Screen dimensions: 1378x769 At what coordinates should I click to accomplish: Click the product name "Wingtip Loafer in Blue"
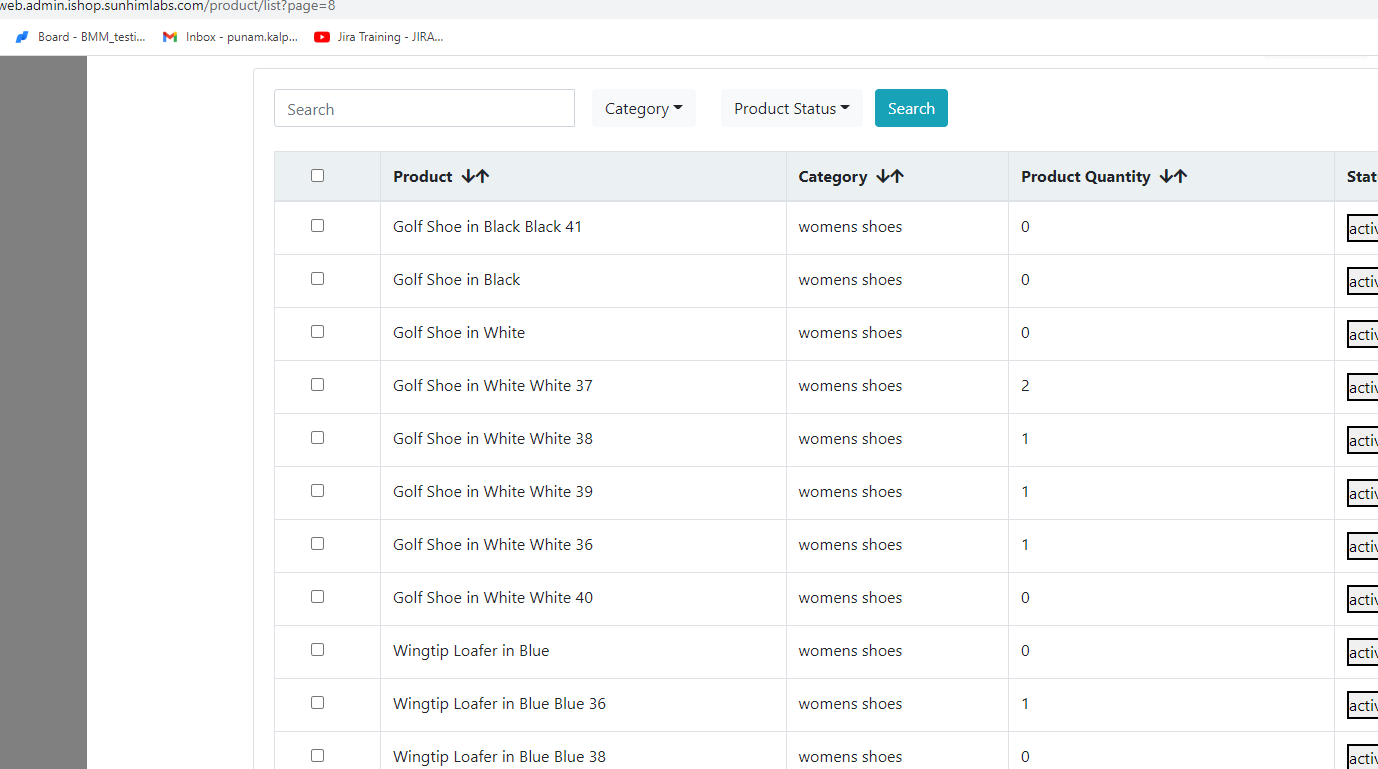471,651
